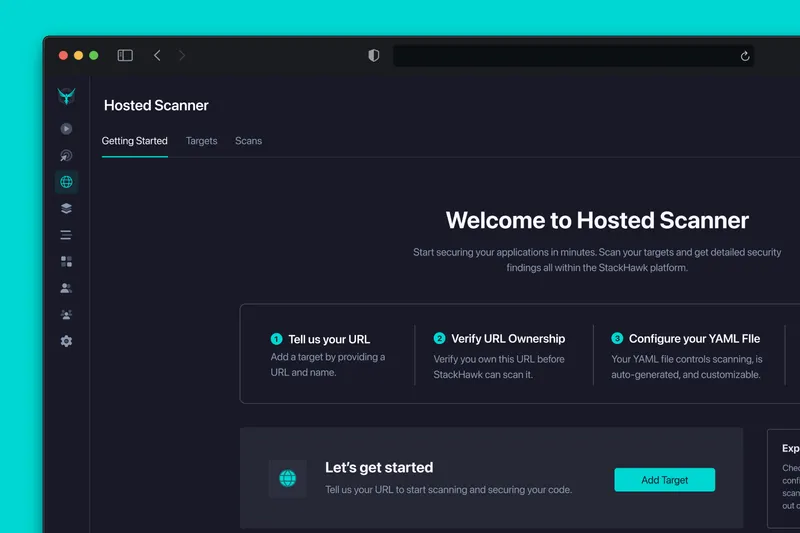Click step 3 Configure your YAML File

click(694, 339)
